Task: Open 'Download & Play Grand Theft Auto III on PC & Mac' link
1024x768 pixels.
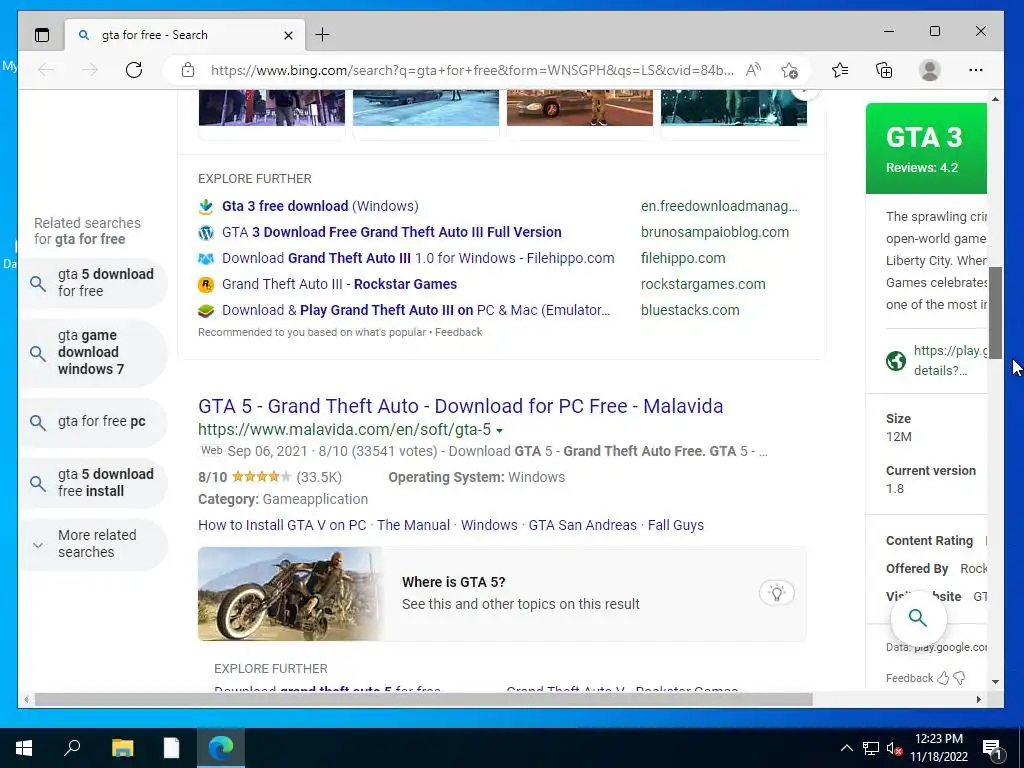Action: [416, 311]
